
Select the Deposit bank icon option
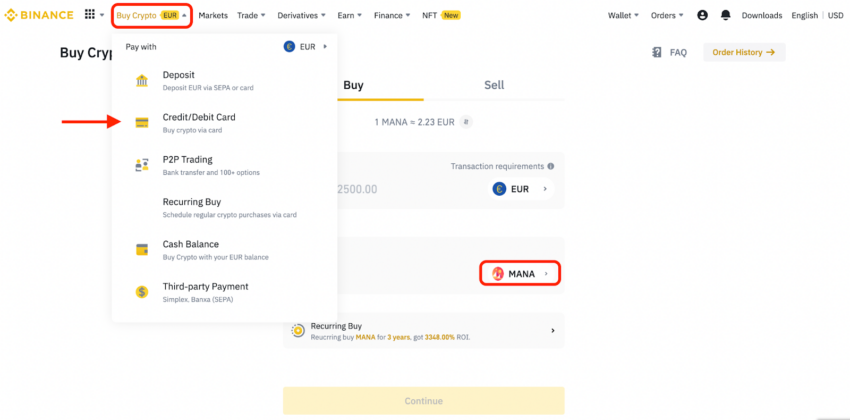click(x=142, y=81)
